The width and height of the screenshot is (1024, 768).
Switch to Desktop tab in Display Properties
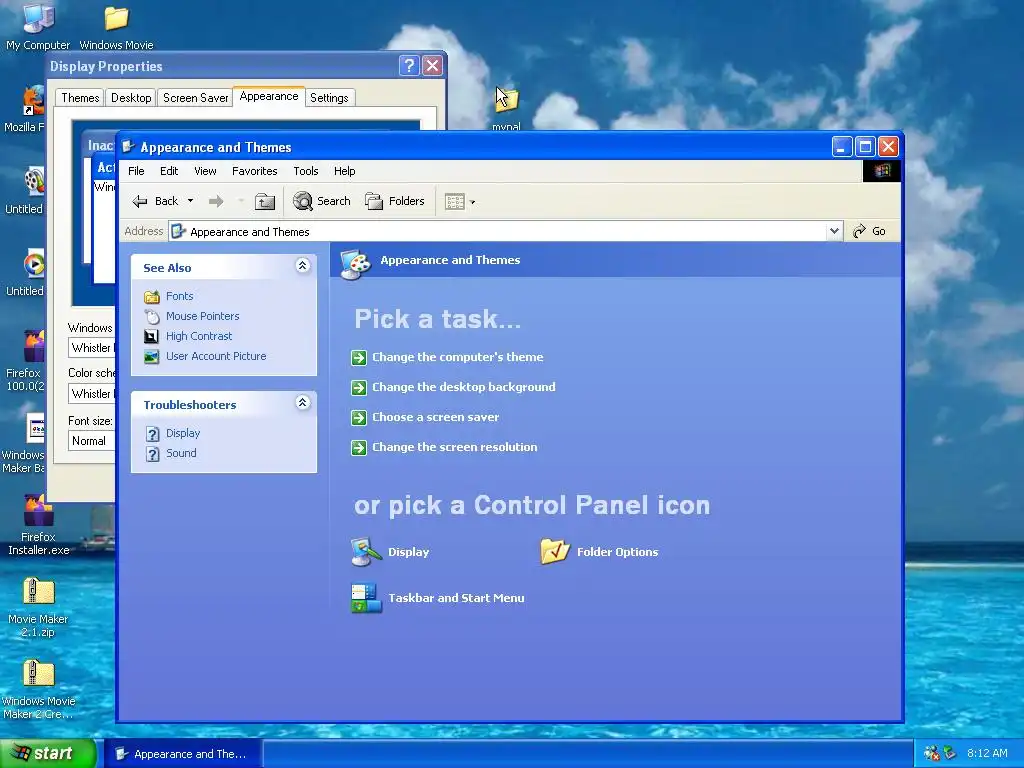pos(131,98)
